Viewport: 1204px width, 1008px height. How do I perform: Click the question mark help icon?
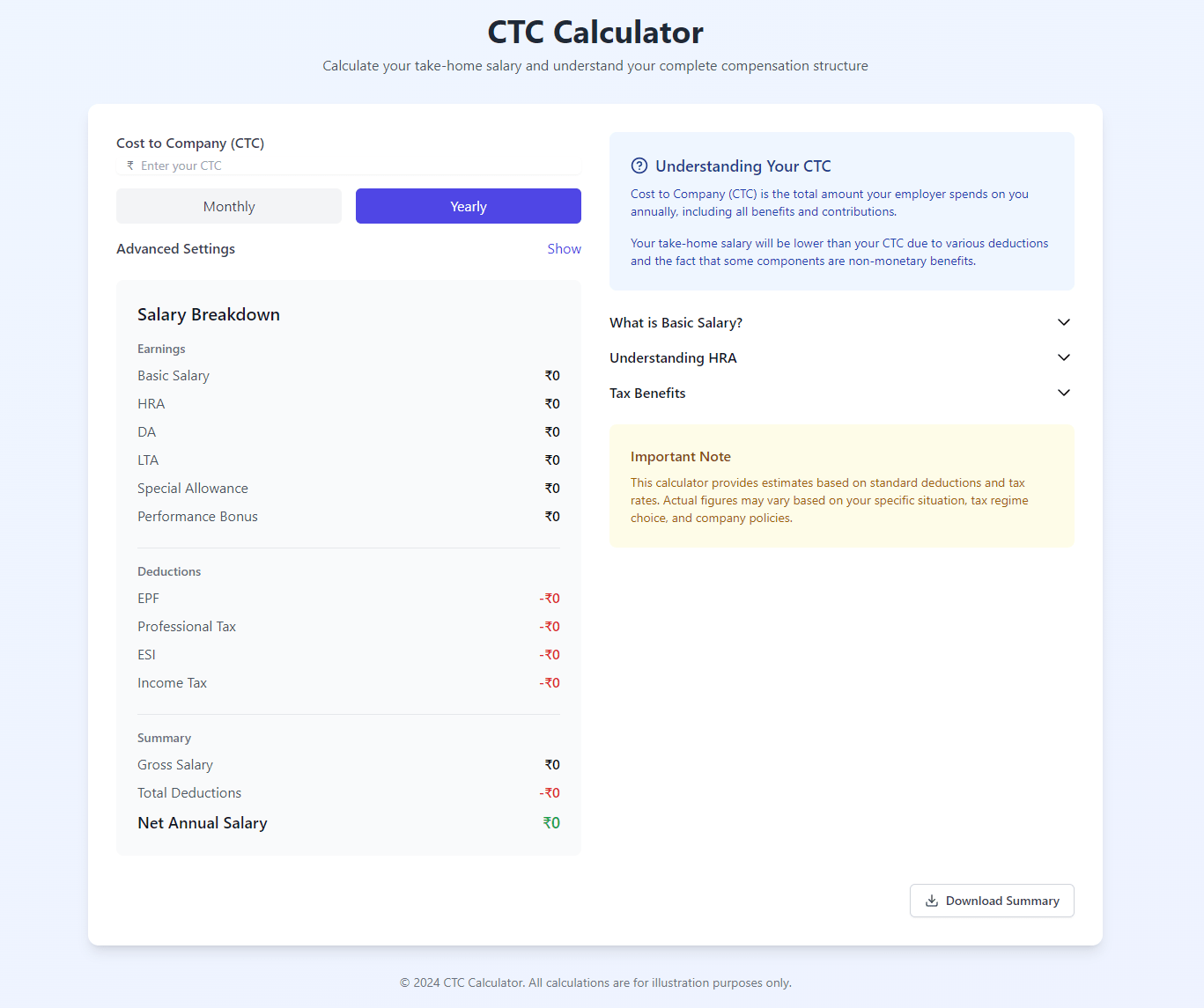click(x=639, y=166)
